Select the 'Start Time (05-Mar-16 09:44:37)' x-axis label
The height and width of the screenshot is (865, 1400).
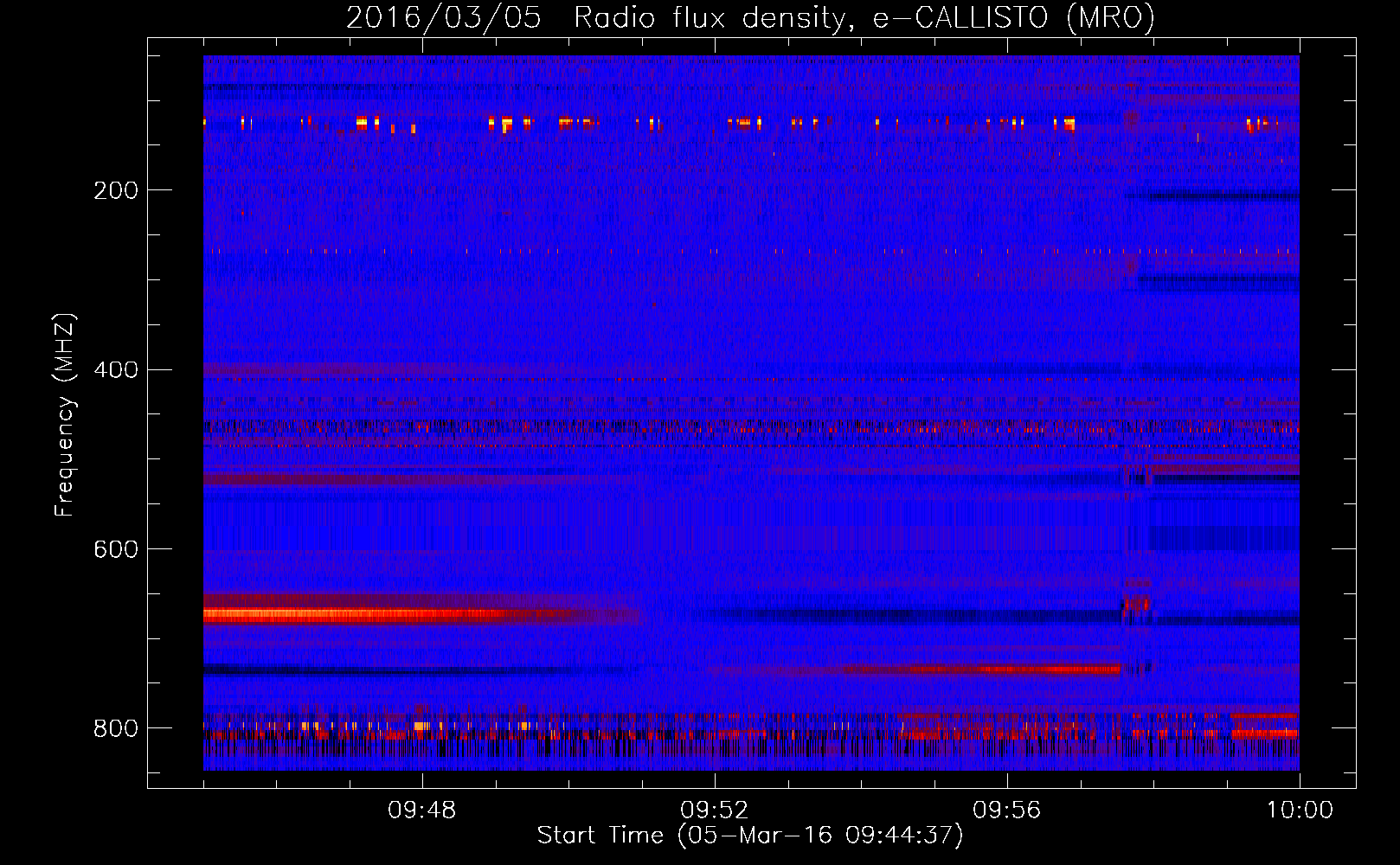point(750,836)
